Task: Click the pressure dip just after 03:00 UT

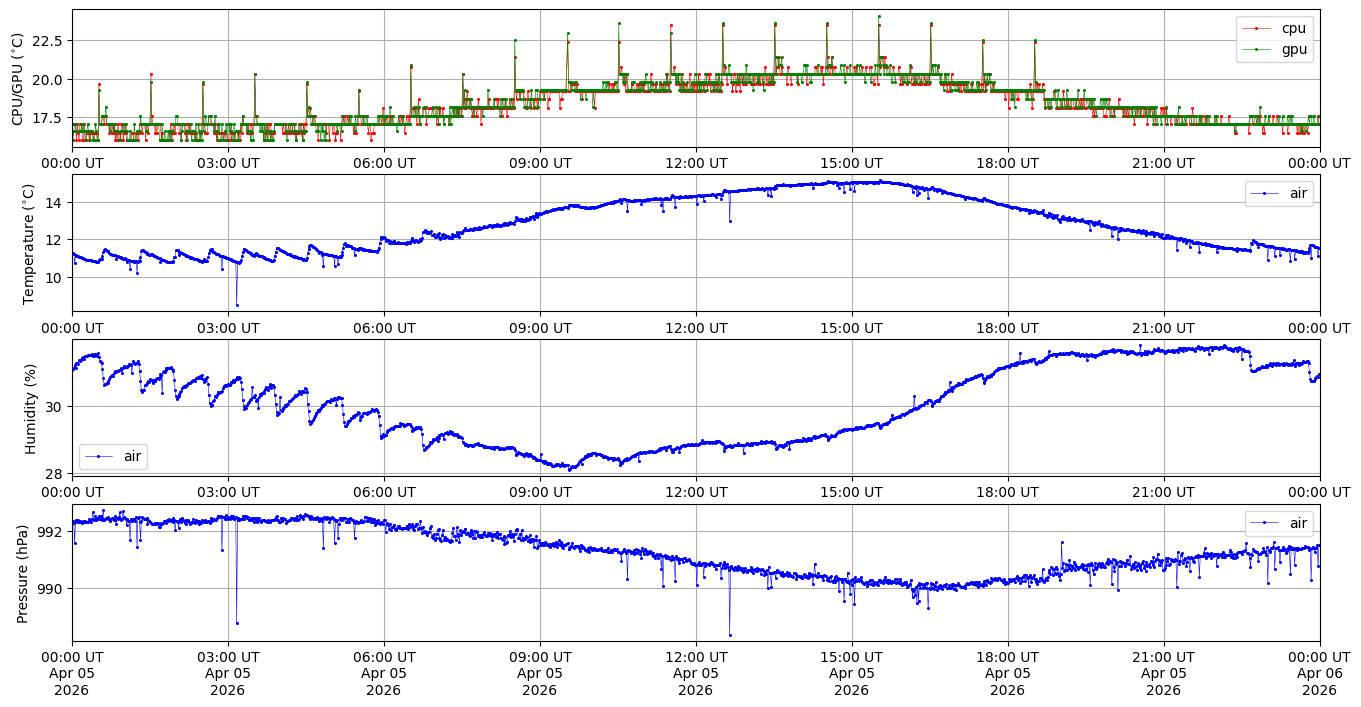Action: click(x=237, y=623)
